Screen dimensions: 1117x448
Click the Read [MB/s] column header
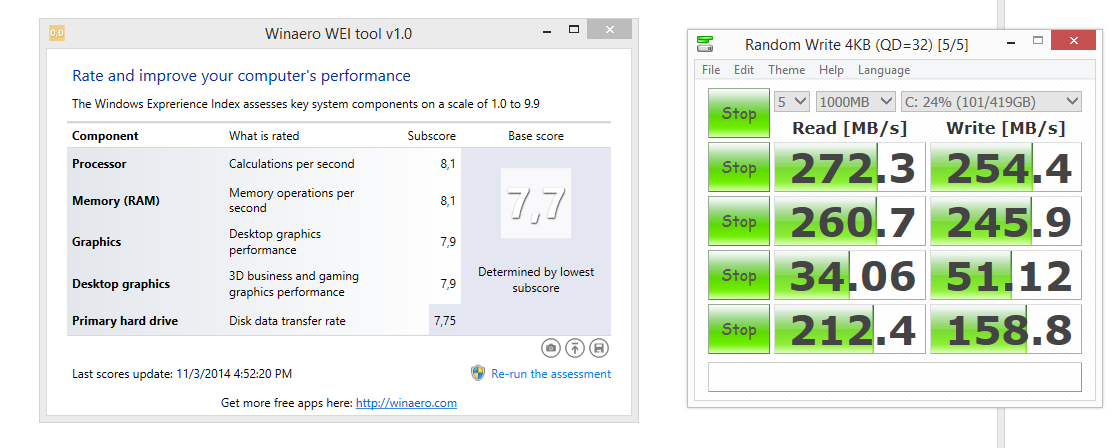click(850, 128)
